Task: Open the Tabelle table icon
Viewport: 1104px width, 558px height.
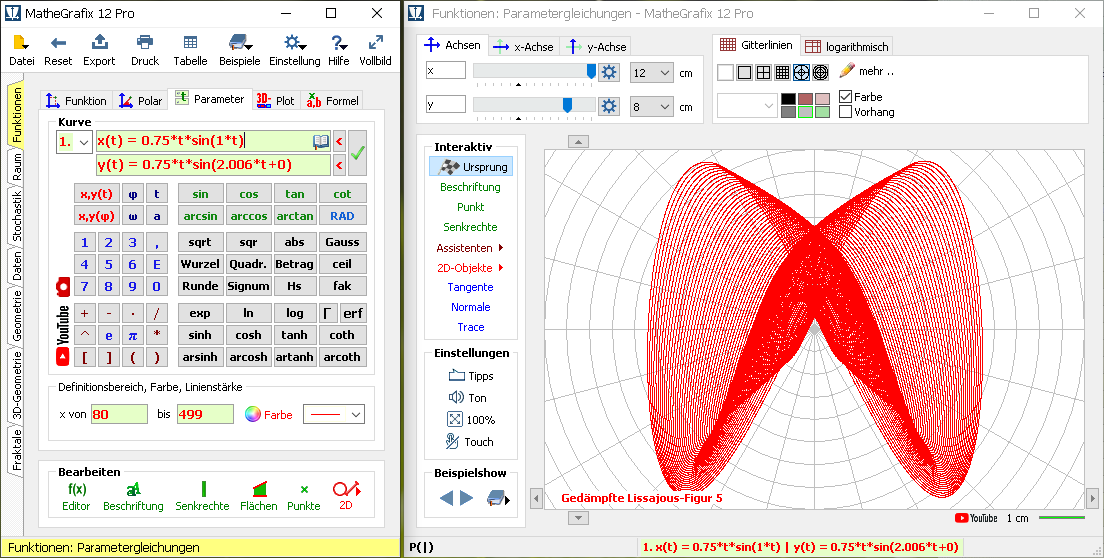Action: [x=190, y=42]
